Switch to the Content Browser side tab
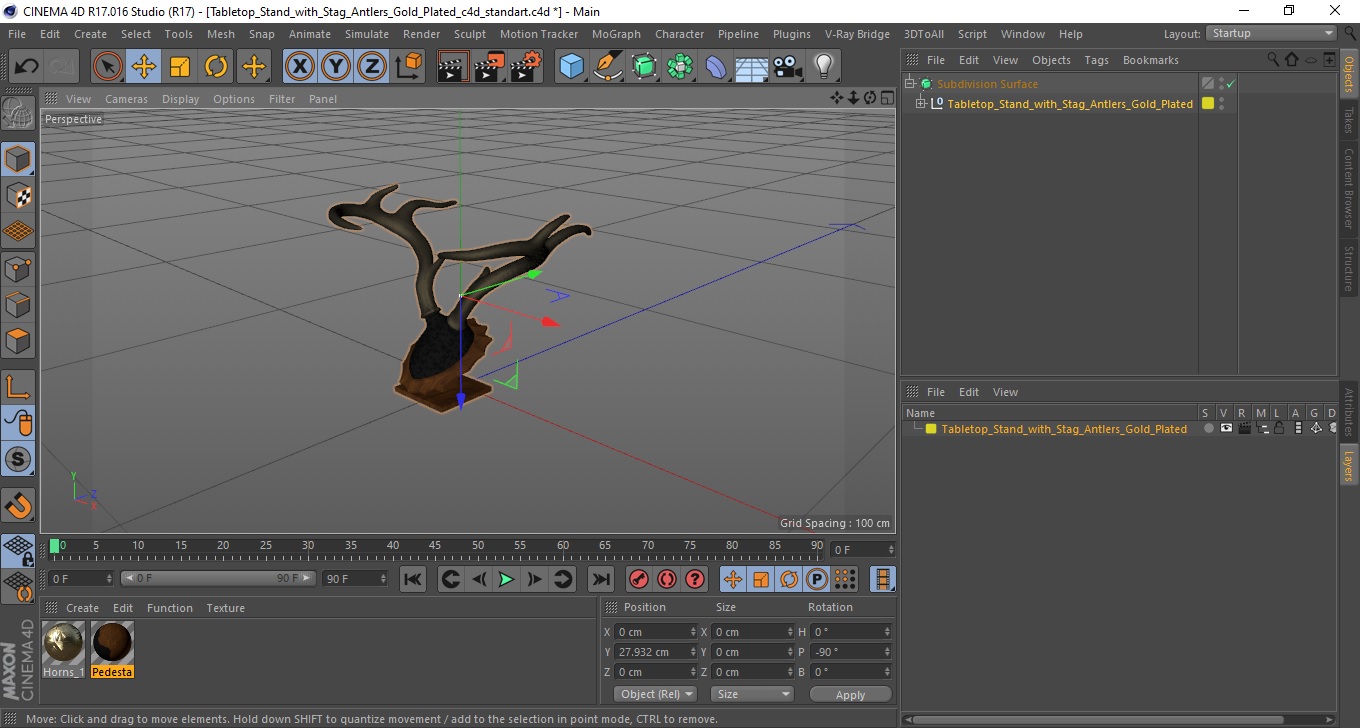Viewport: 1360px width, 728px height. 1348,188
